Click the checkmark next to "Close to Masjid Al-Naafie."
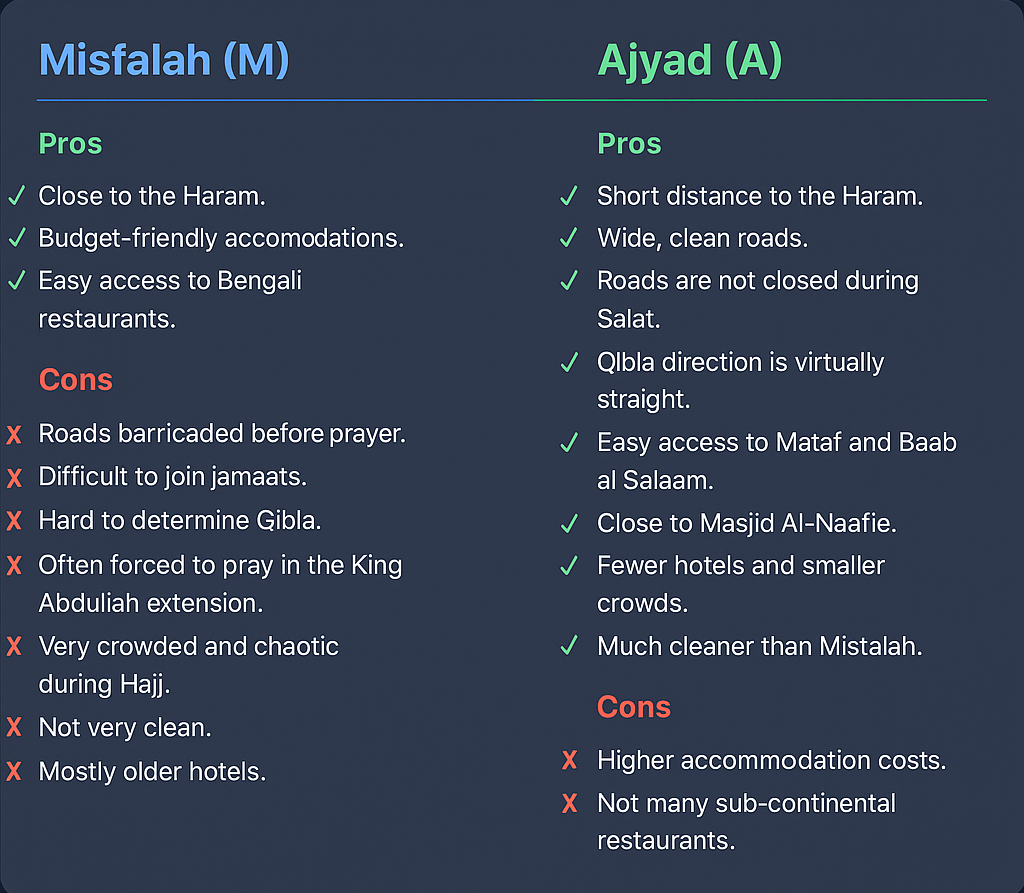Screen dimensions: 1024x893 569,523
